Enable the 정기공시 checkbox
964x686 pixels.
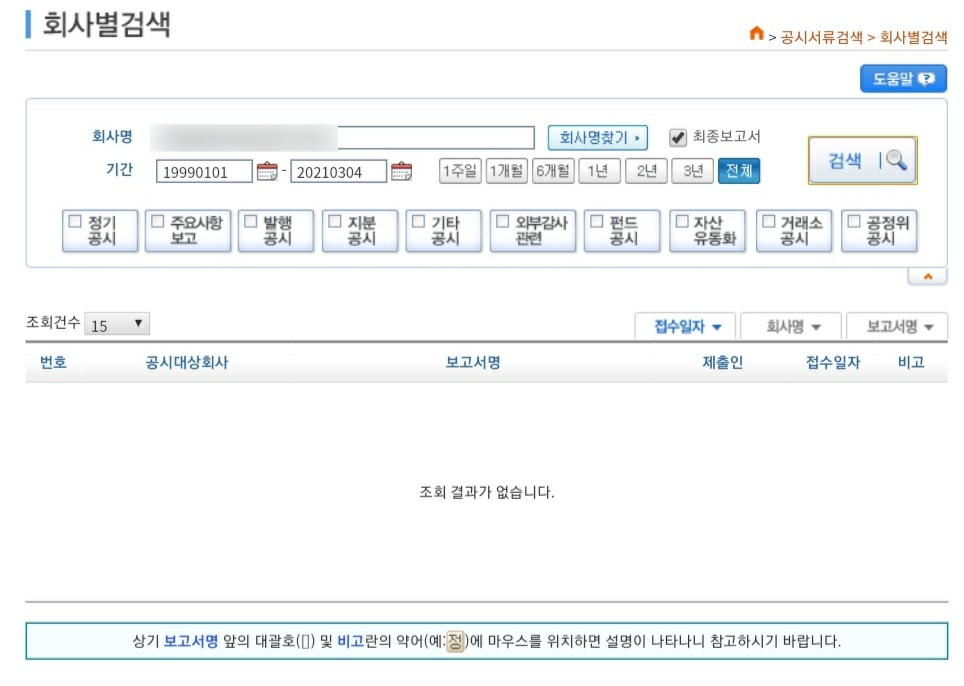[x=75, y=223]
